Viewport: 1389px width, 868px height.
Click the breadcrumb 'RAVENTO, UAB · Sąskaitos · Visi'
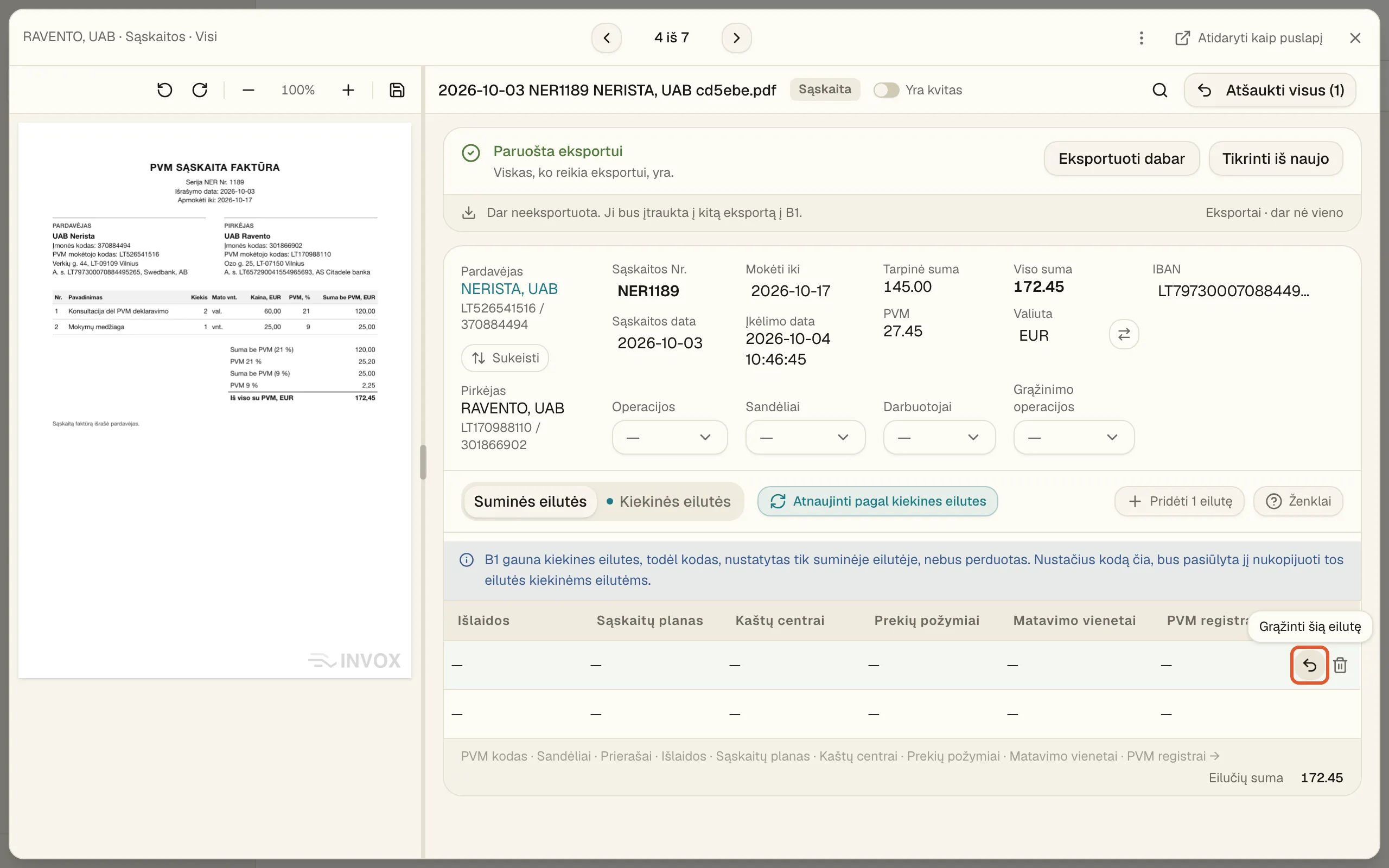tap(120, 37)
